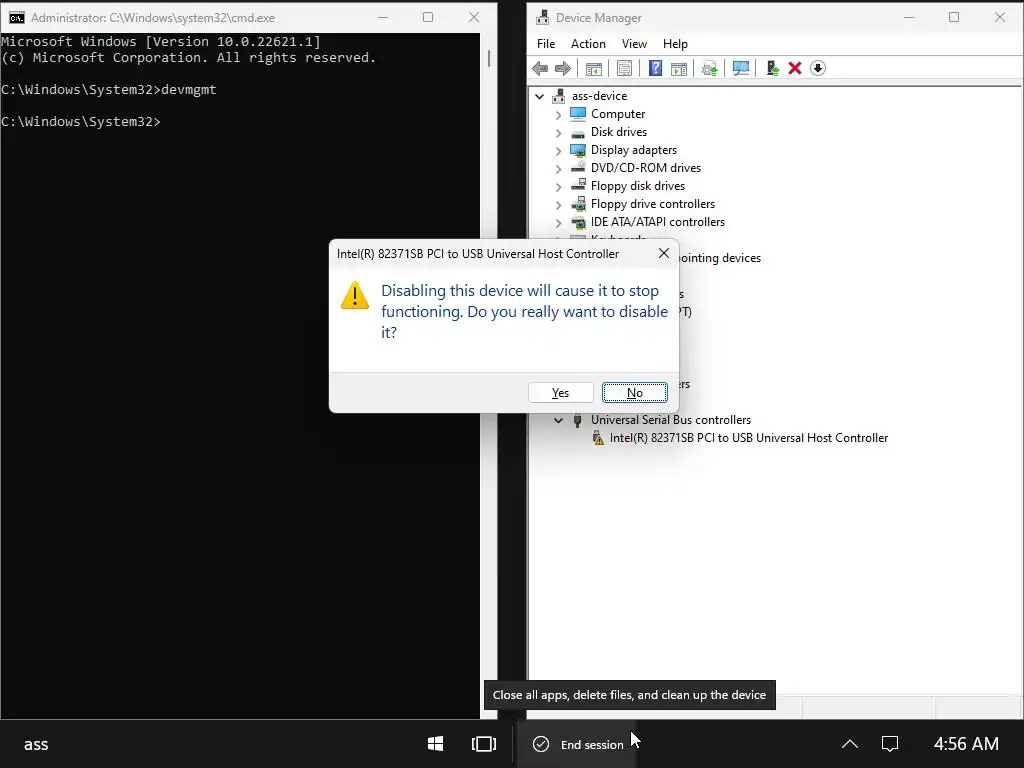This screenshot has width=1024, height=768.
Task: Close the disable confirmation dialog
Action: [x=664, y=253]
